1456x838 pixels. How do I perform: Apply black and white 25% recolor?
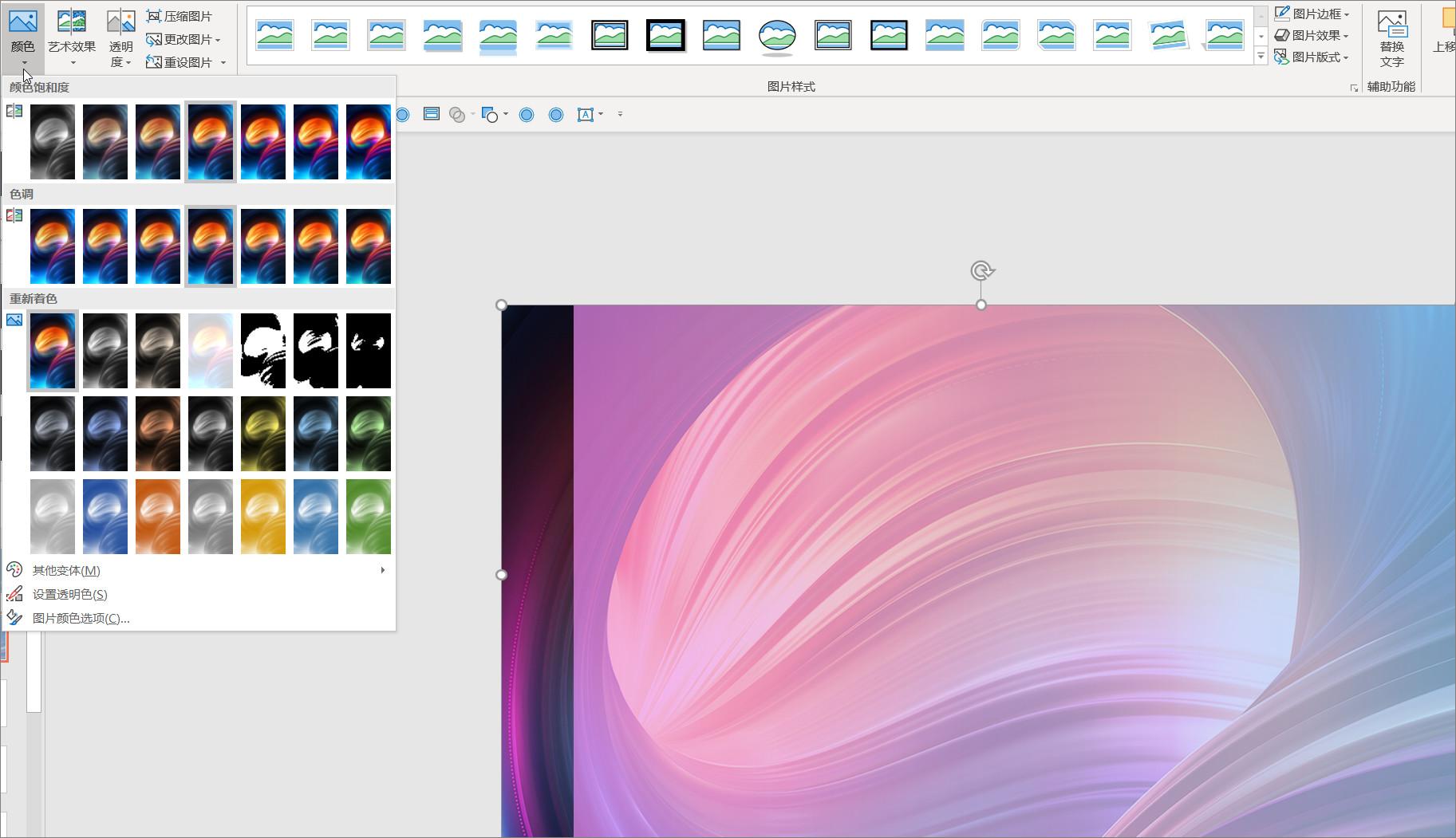click(x=263, y=351)
